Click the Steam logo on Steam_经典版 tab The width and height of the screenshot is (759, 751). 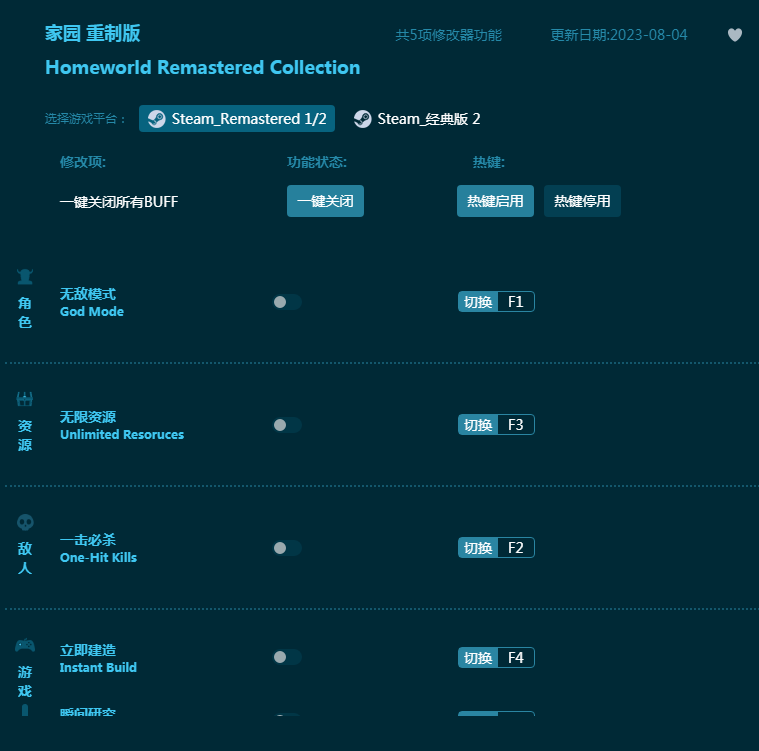point(363,119)
